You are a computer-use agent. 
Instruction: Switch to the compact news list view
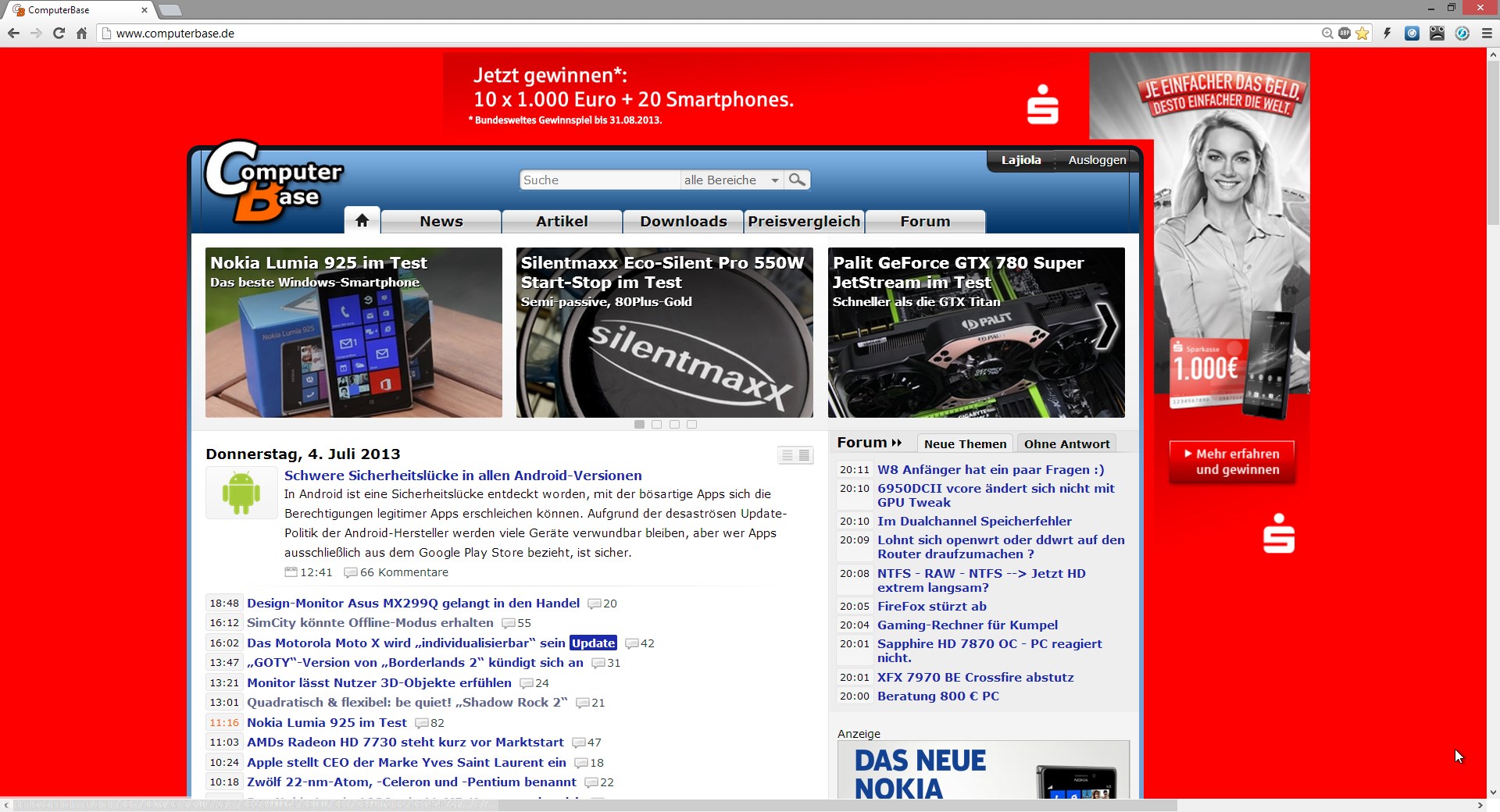pos(804,455)
